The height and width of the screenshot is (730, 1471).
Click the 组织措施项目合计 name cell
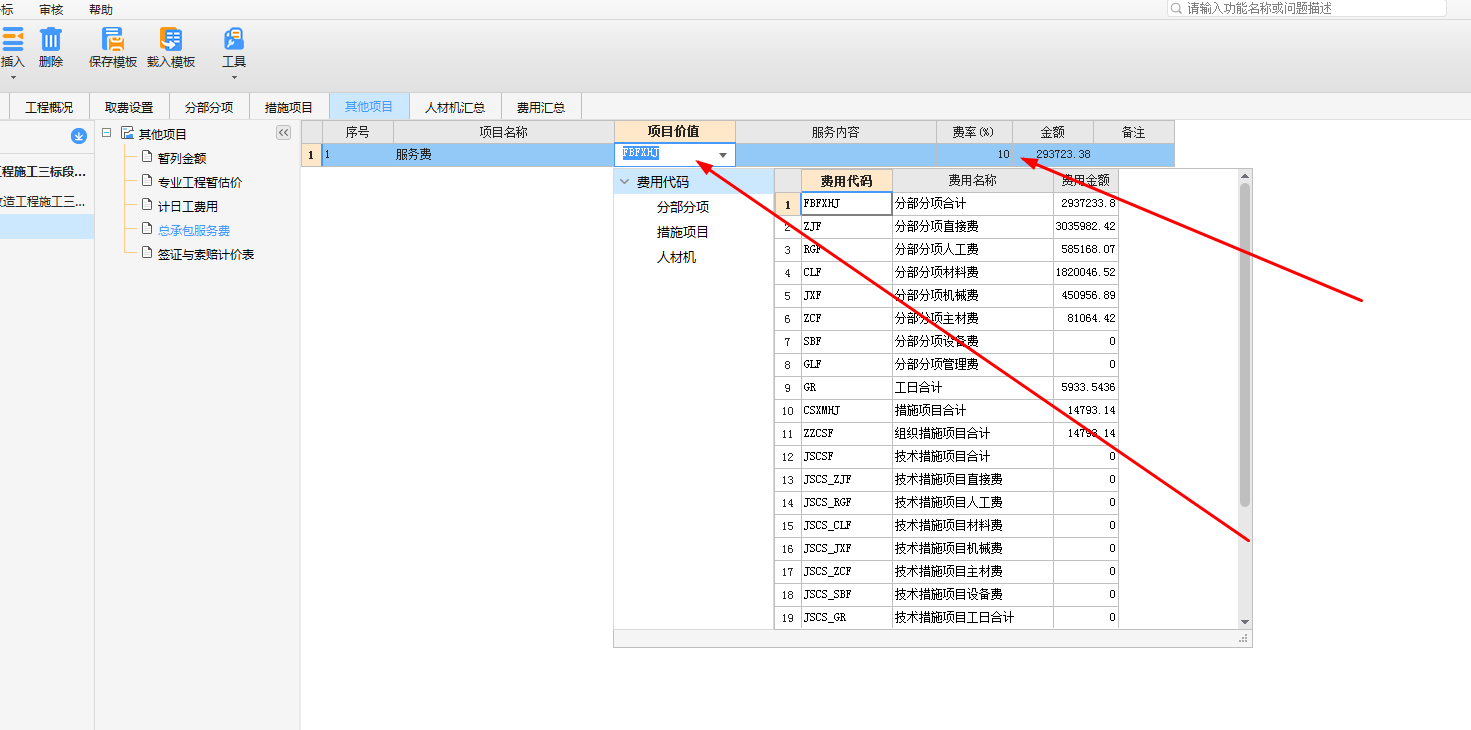tap(973, 434)
